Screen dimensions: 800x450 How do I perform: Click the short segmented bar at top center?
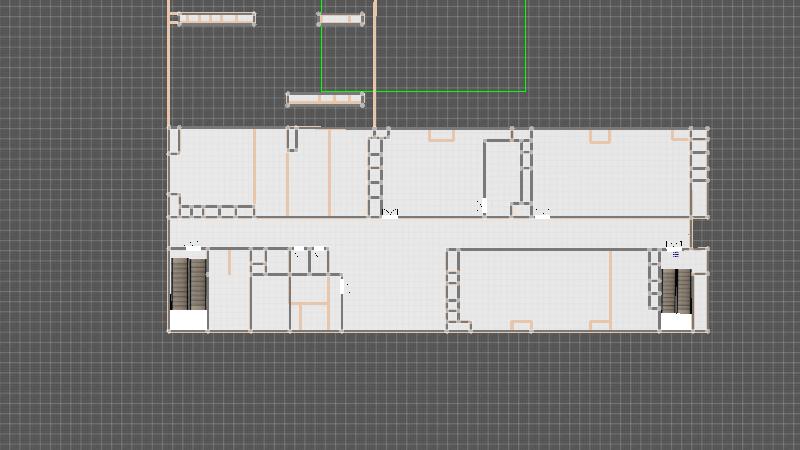[341, 19]
